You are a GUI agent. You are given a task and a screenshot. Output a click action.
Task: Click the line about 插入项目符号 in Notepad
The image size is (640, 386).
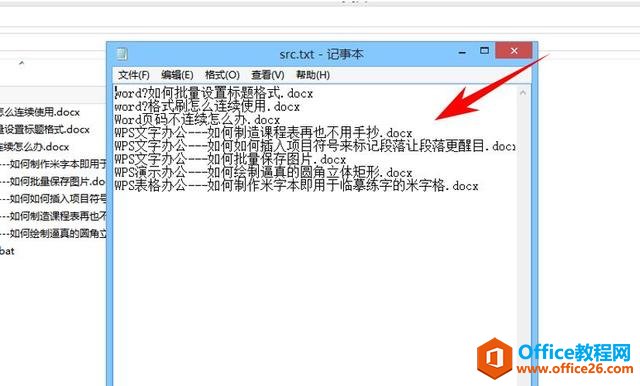point(315,146)
